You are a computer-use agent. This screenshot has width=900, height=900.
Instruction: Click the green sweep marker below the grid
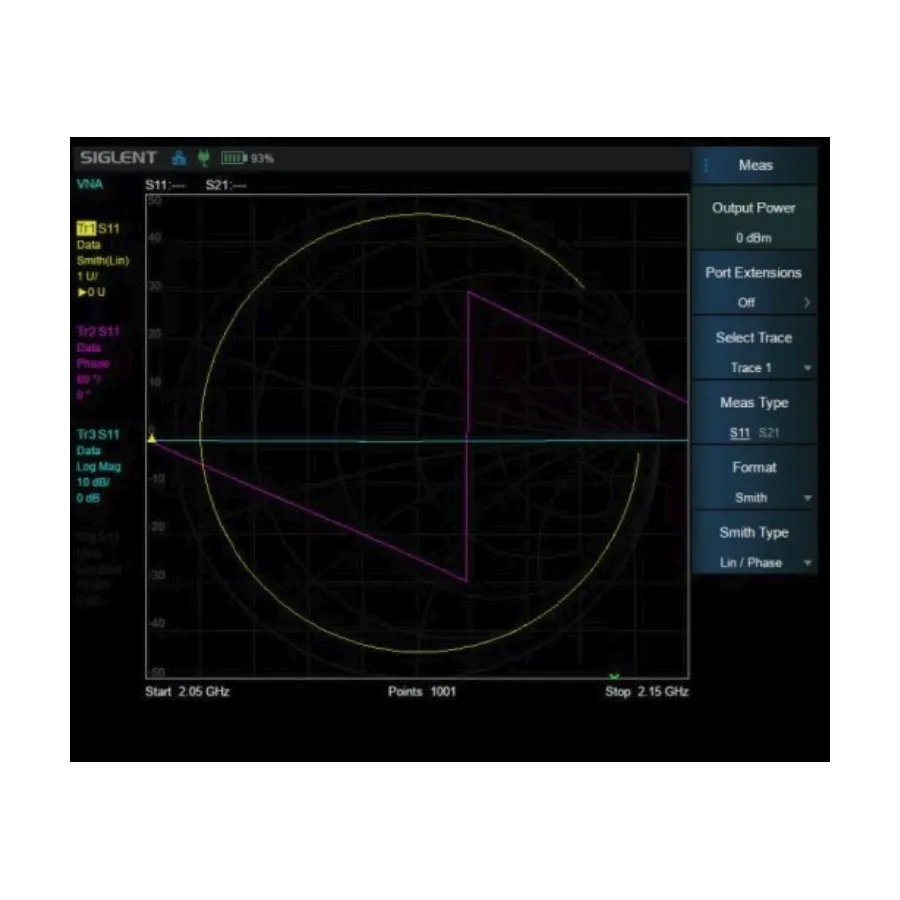point(616,675)
